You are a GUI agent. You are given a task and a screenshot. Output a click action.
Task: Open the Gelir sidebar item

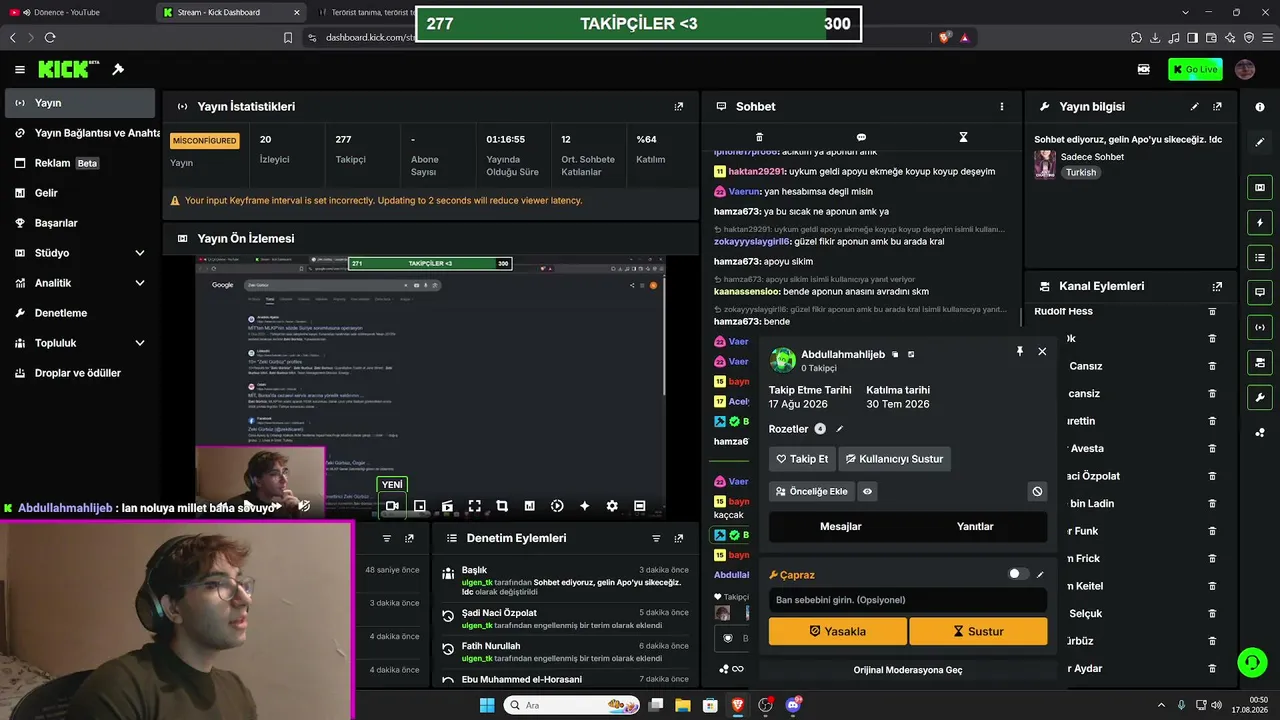pyautogui.click(x=80, y=193)
